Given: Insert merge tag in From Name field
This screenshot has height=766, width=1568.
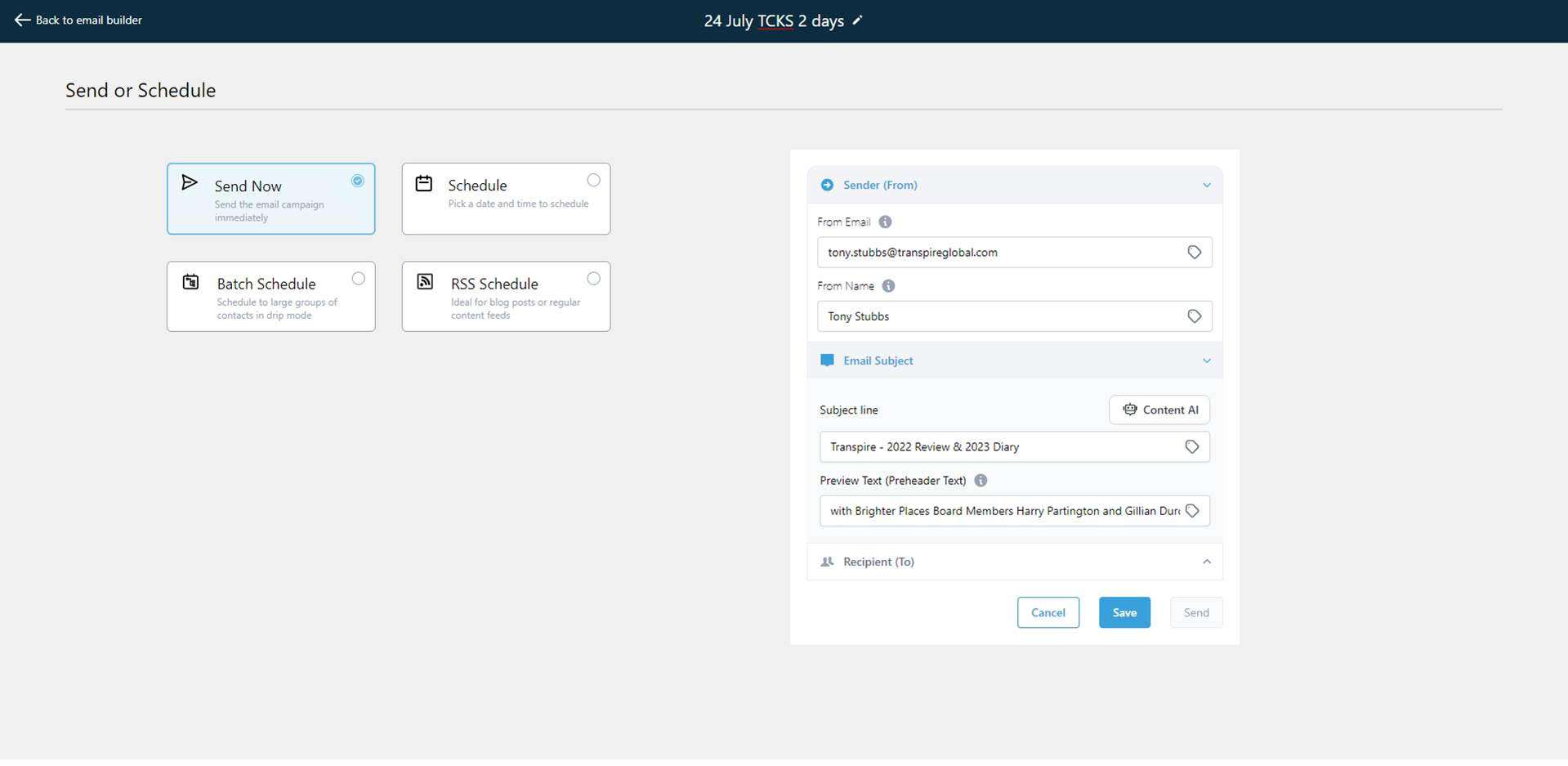Looking at the screenshot, I should coord(1195,316).
